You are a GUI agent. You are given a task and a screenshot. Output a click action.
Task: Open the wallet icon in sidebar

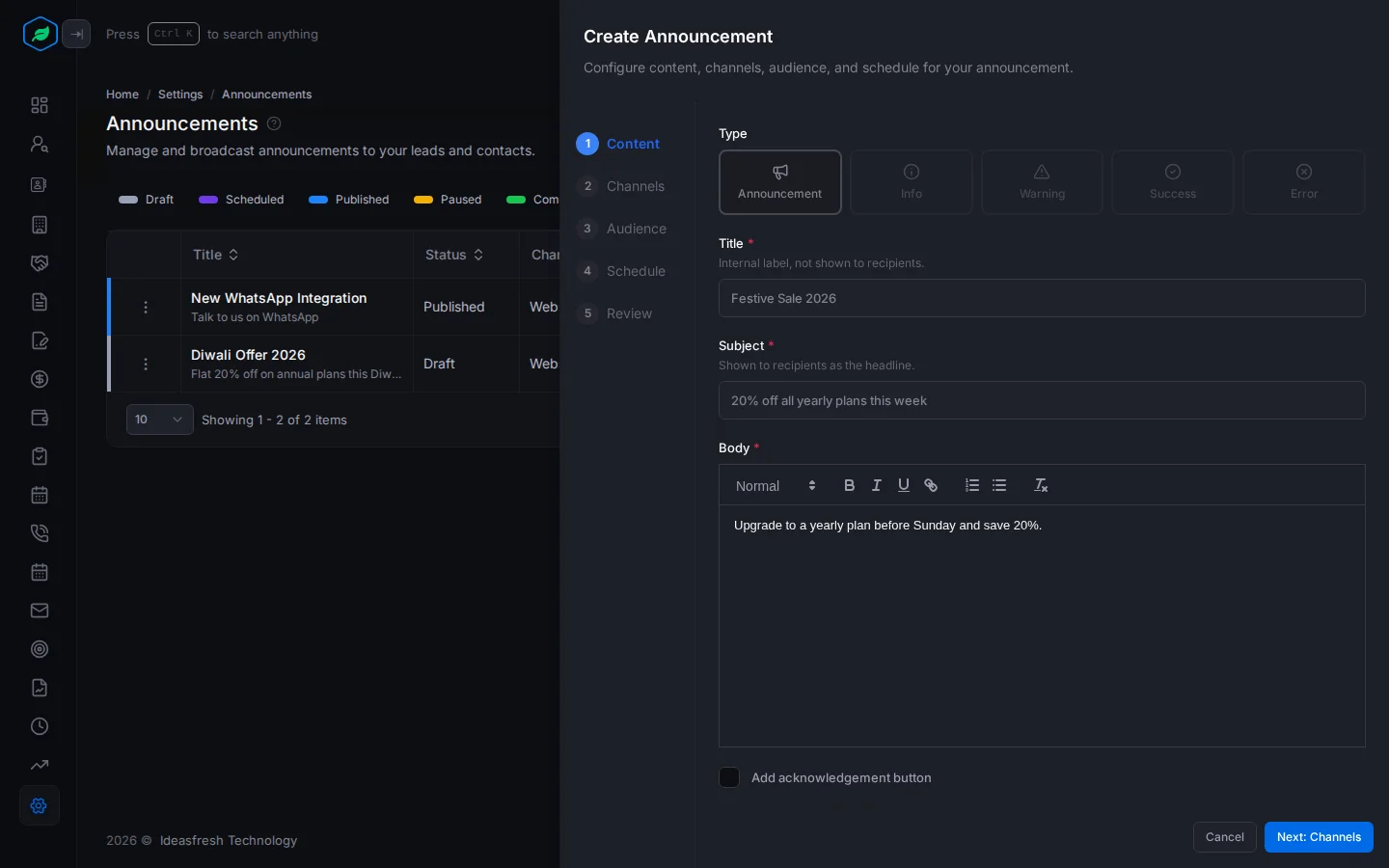(x=40, y=418)
